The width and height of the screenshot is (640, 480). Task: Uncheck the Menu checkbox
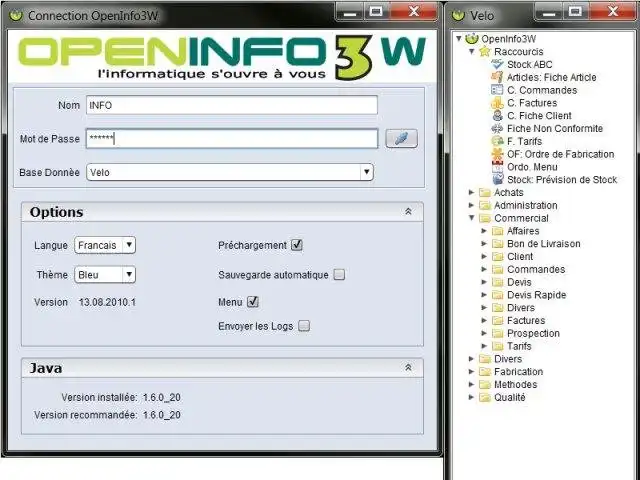253,302
